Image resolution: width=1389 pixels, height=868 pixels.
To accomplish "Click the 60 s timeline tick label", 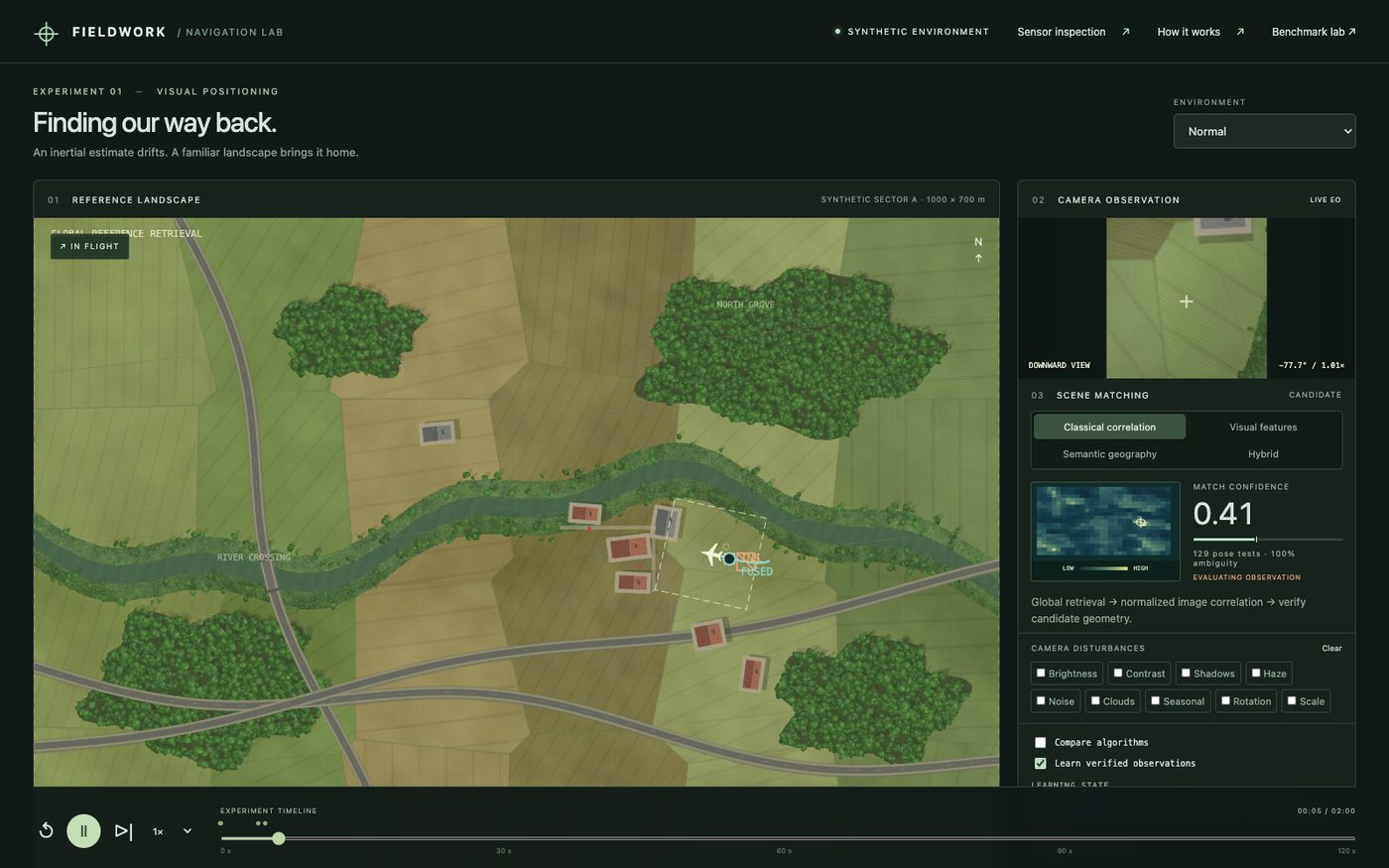I will click(x=784, y=851).
